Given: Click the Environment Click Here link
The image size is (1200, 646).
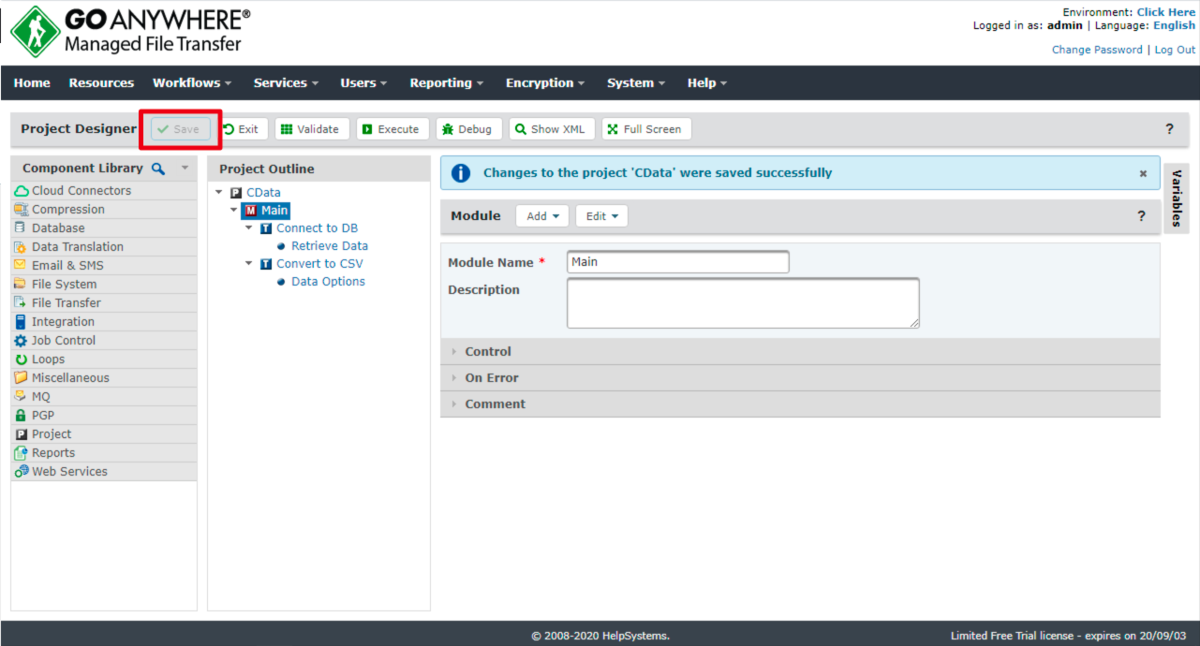Looking at the screenshot, I should [x=1166, y=12].
